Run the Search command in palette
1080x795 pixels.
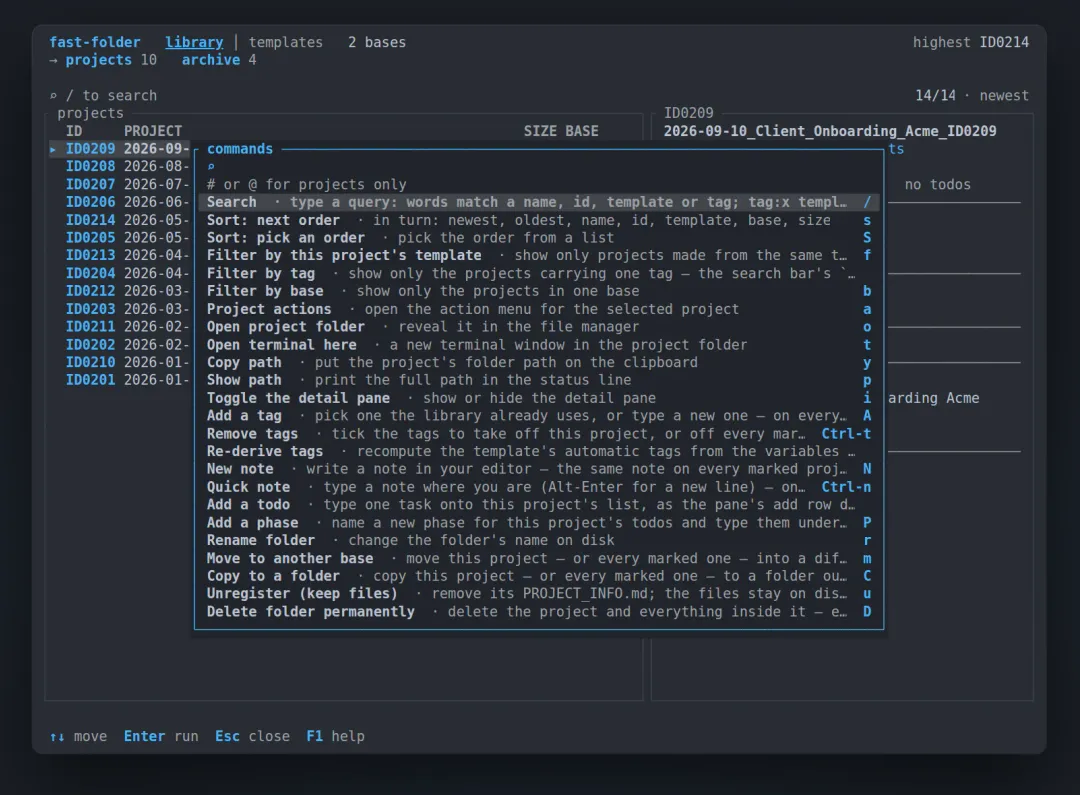point(539,202)
